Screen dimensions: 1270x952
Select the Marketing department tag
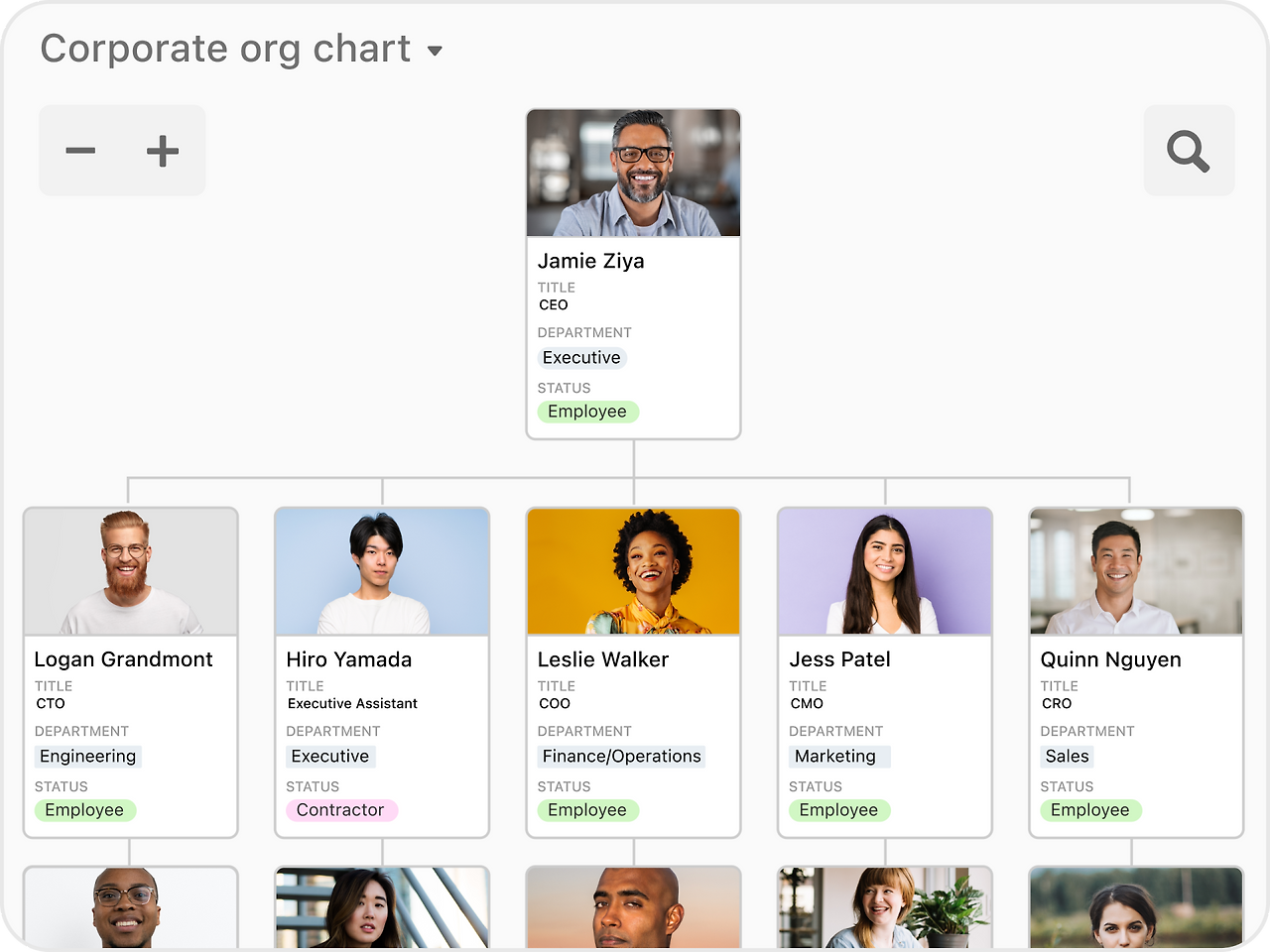click(x=839, y=756)
